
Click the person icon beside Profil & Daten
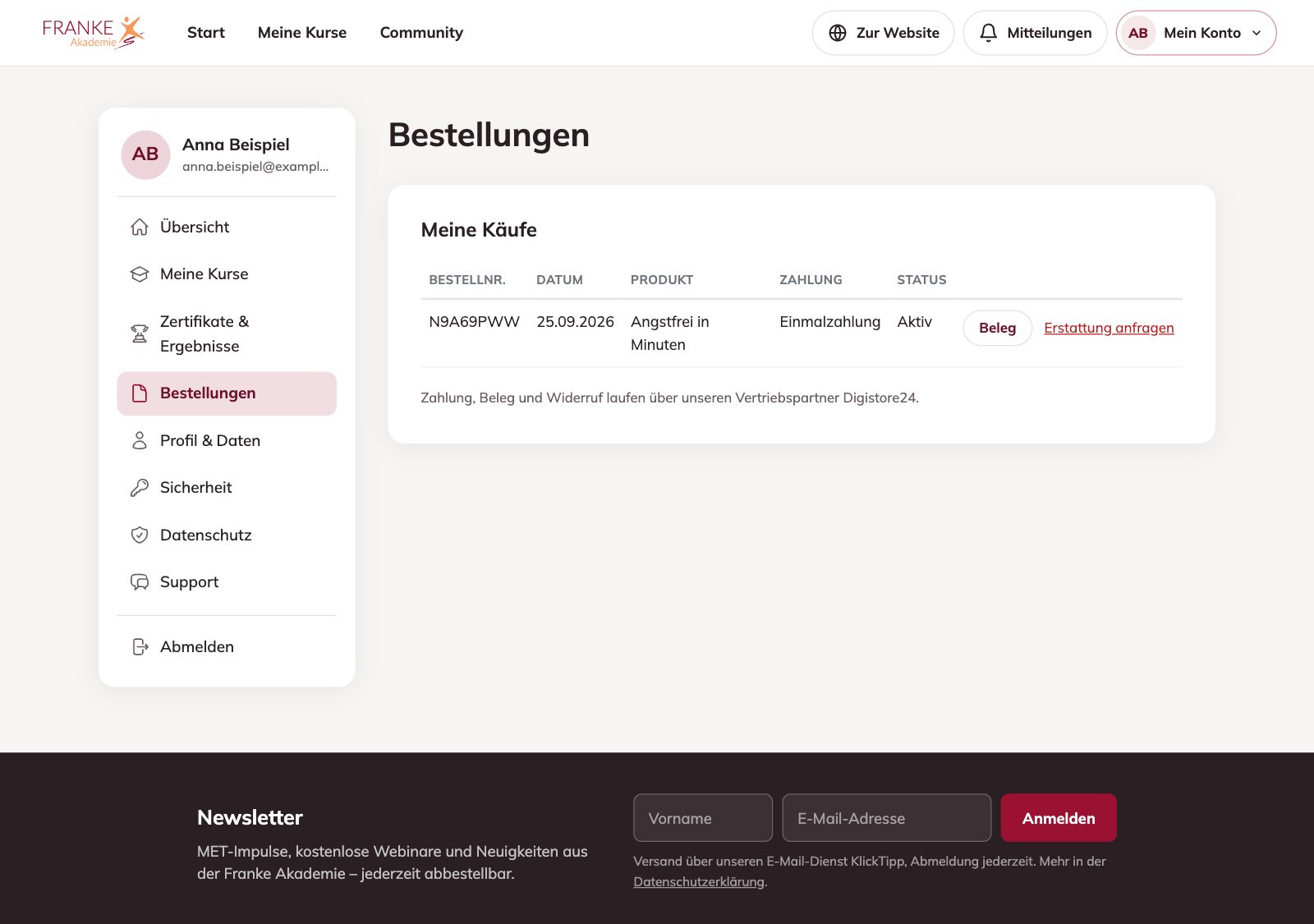click(140, 441)
